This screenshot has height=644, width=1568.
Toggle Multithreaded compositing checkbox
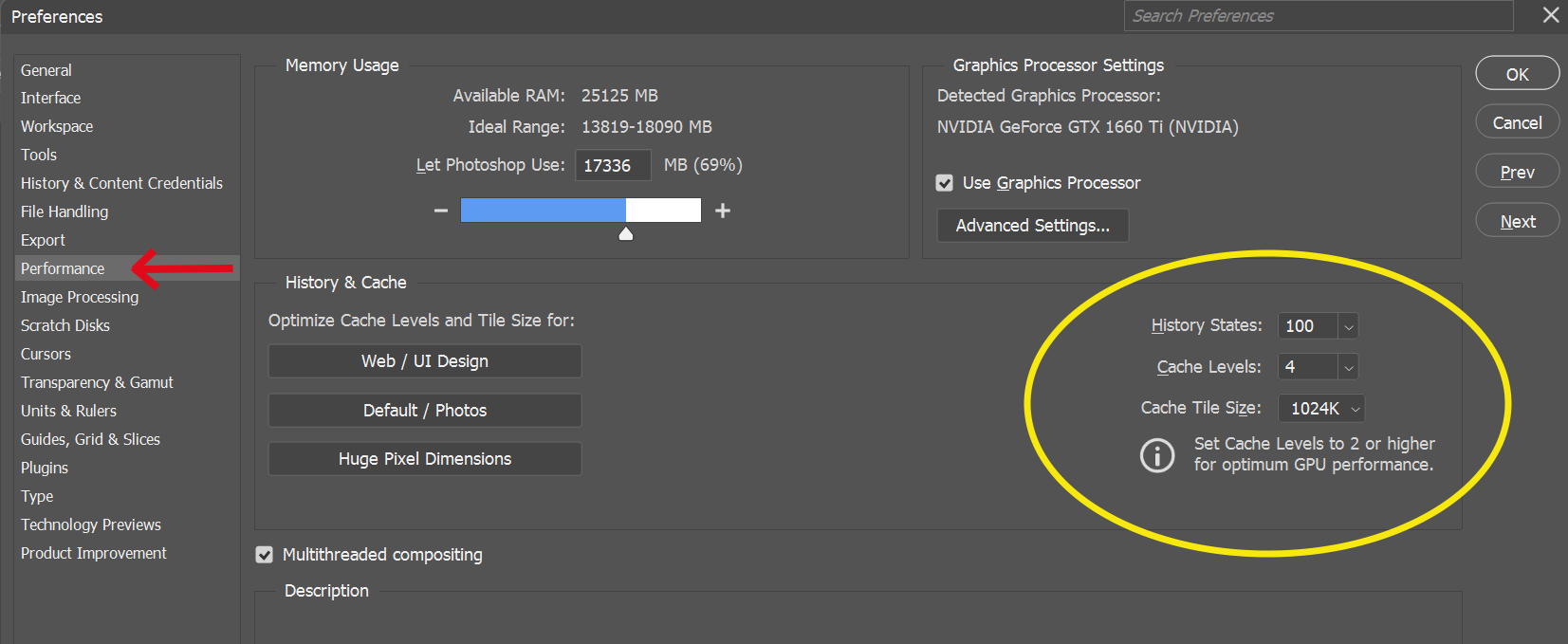pos(265,555)
